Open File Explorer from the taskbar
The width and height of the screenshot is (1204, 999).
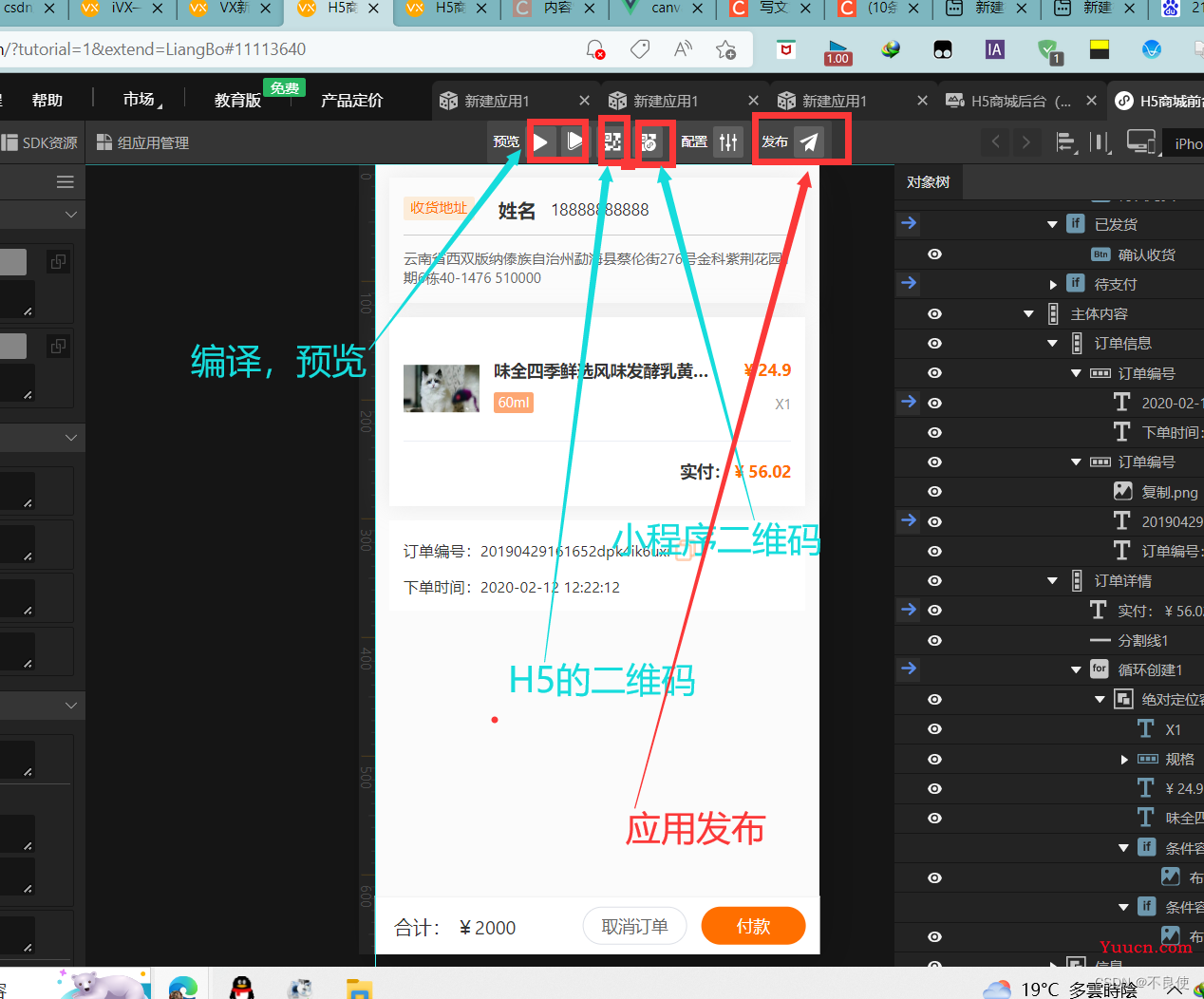pos(359,988)
